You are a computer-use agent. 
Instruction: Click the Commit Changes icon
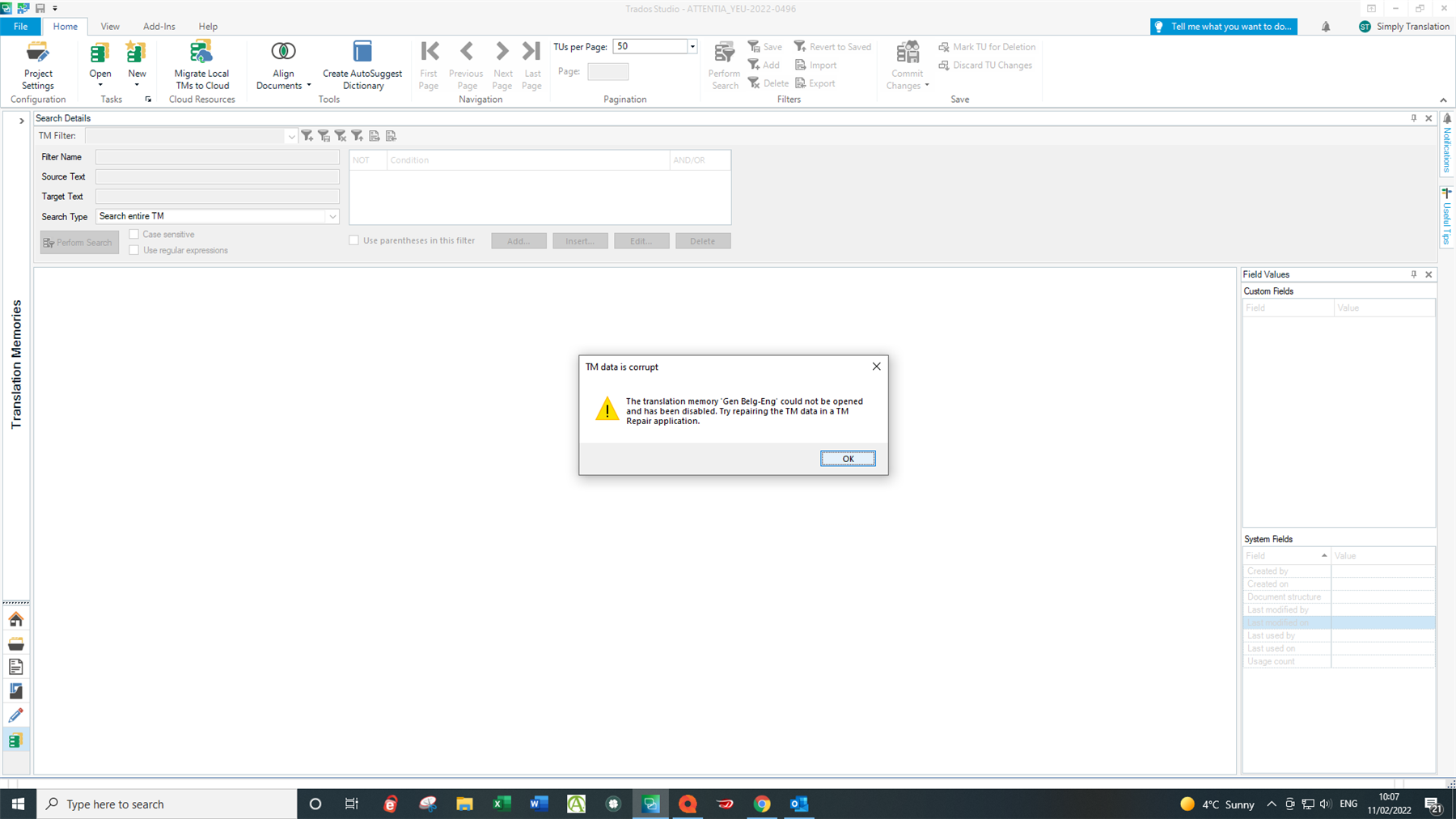point(908,53)
